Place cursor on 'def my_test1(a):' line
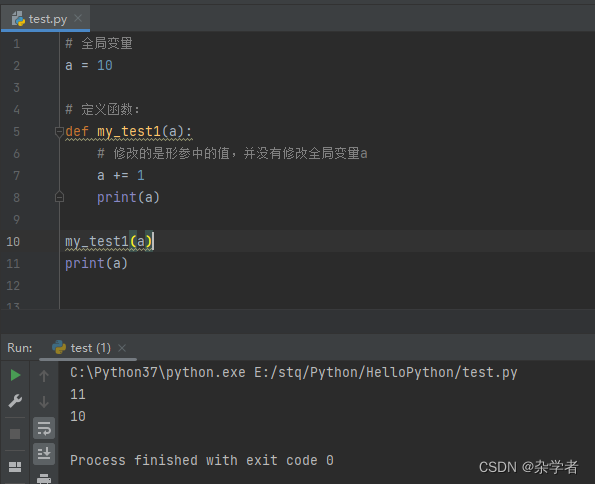The image size is (595, 484). (x=129, y=132)
